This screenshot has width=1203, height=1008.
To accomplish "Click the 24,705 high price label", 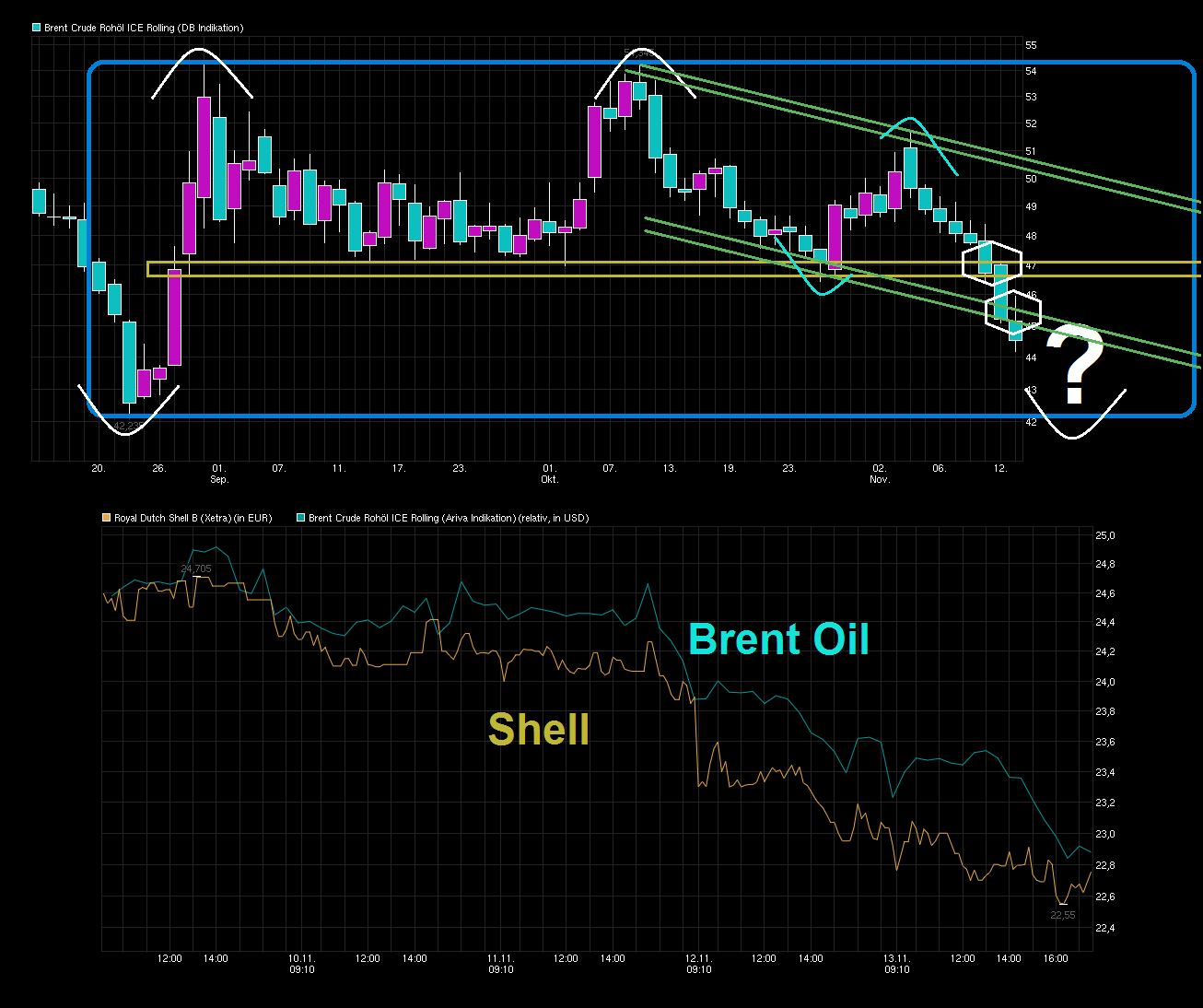I will coord(195,568).
